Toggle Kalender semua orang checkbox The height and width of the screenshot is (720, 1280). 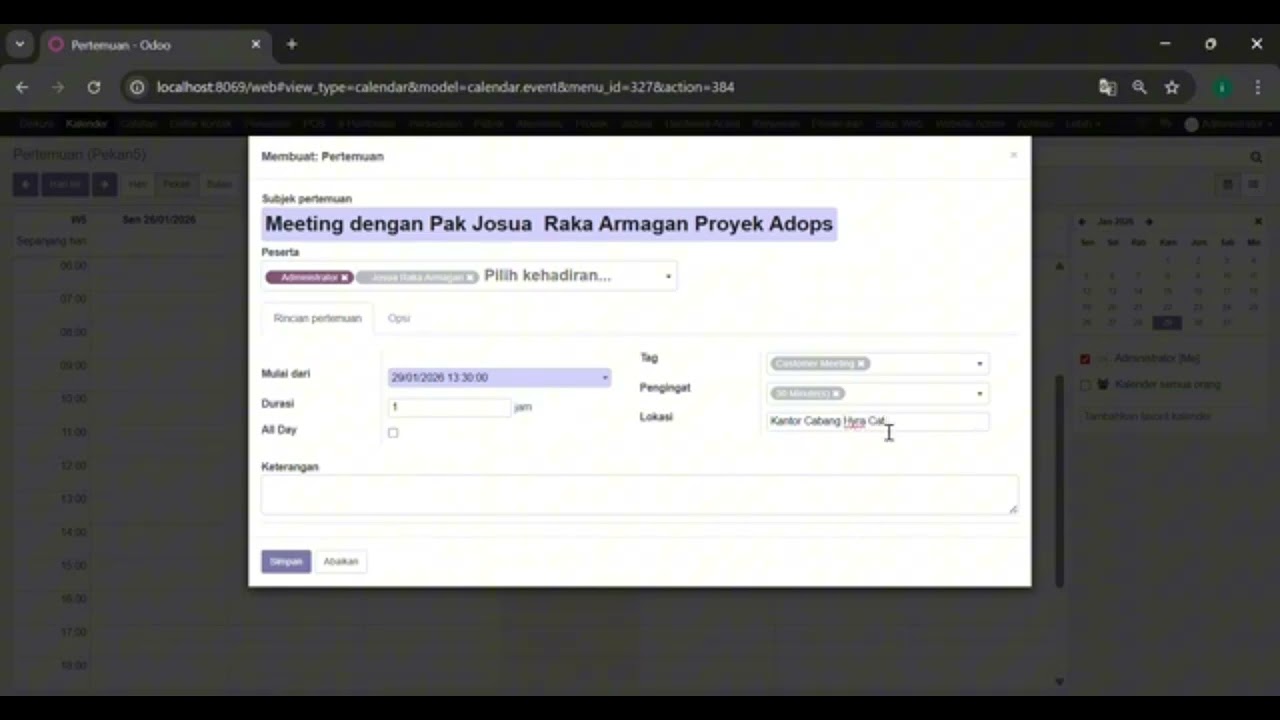click(1085, 384)
